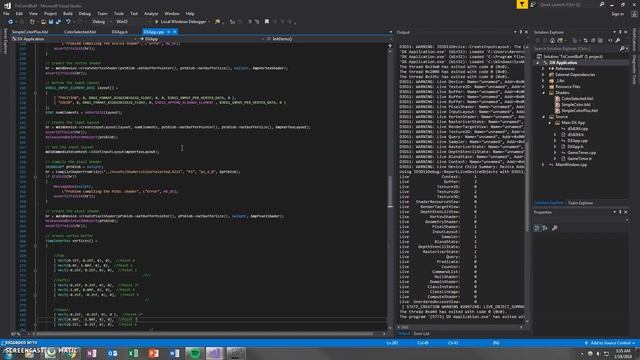Click in the Quick Launch search box

tap(567, 4)
